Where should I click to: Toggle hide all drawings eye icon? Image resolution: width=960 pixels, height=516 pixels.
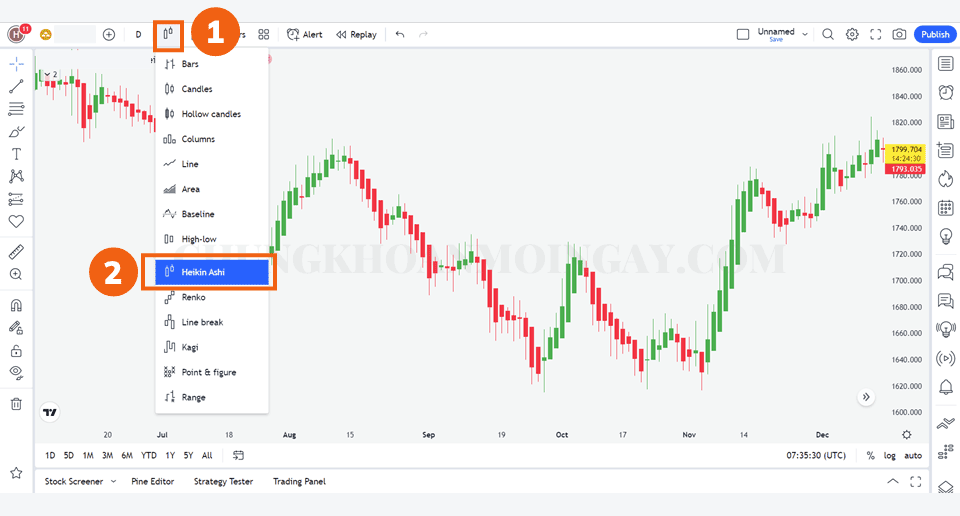(x=16, y=372)
